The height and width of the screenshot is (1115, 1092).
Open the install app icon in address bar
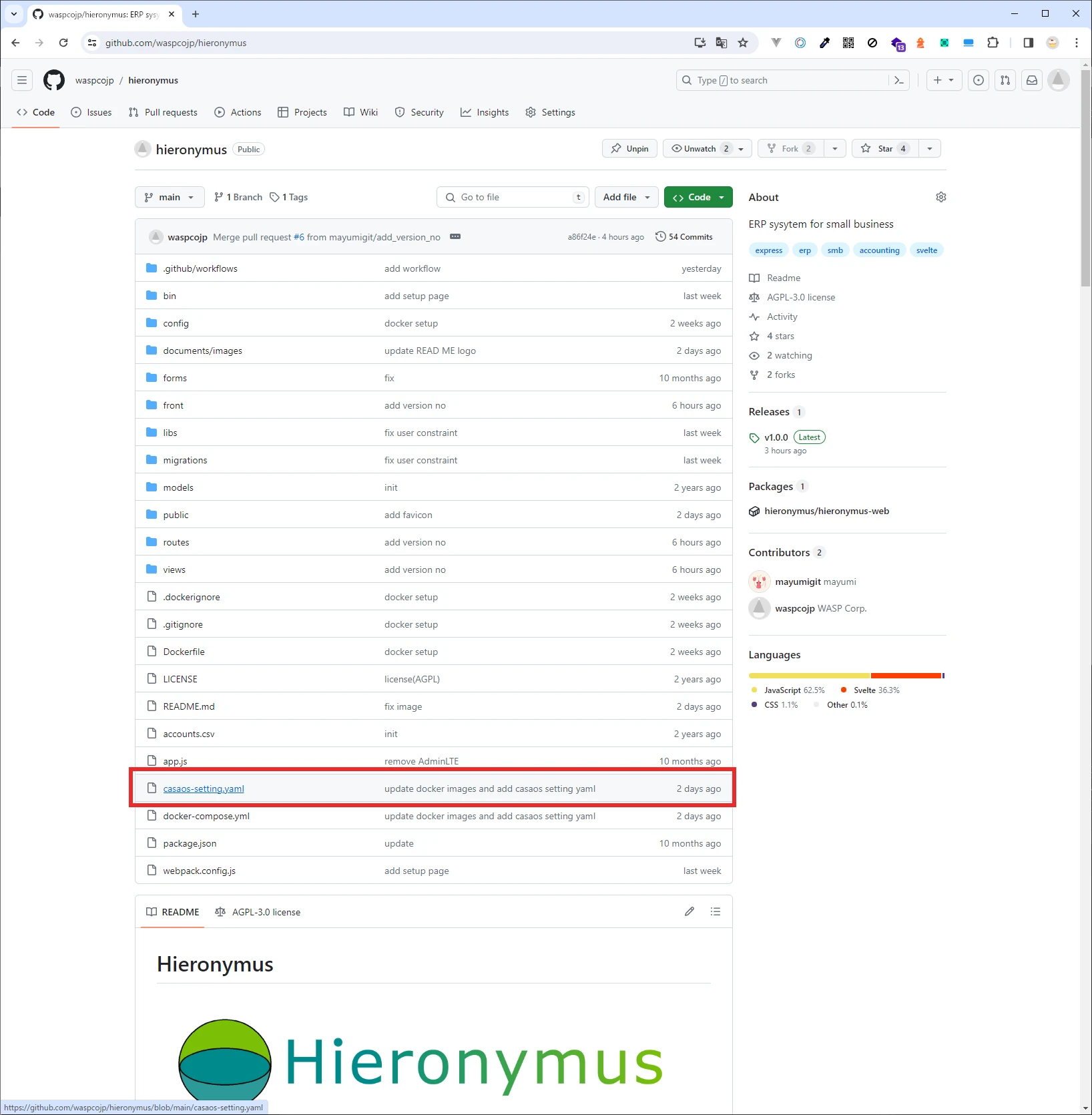point(700,43)
